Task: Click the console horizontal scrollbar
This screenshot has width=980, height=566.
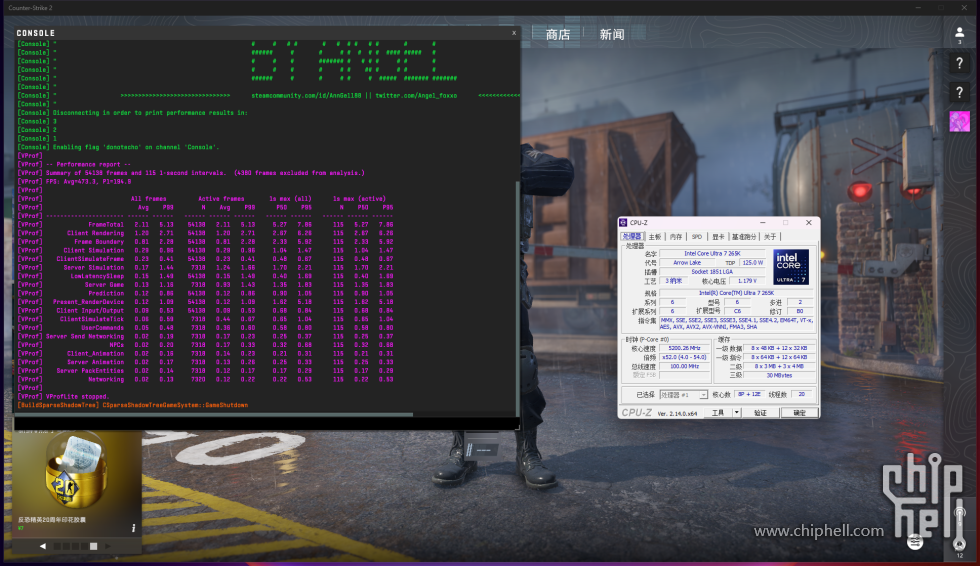Action: coord(214,414)
